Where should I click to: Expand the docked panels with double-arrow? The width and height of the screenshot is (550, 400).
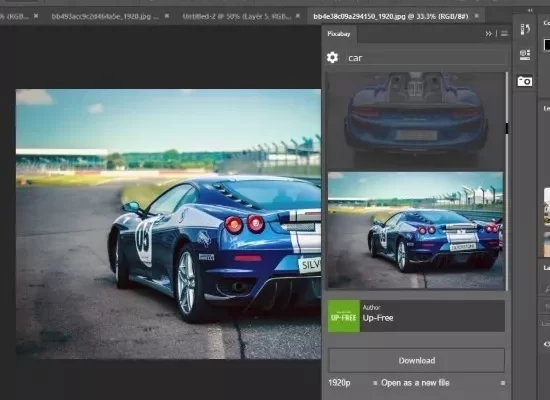tap(530, 11)
